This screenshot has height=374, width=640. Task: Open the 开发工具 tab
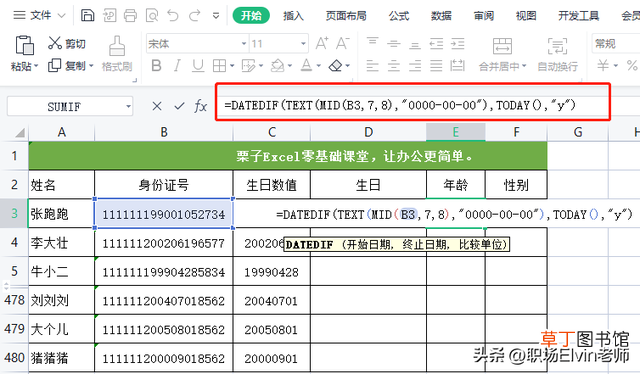pos(578,16)
